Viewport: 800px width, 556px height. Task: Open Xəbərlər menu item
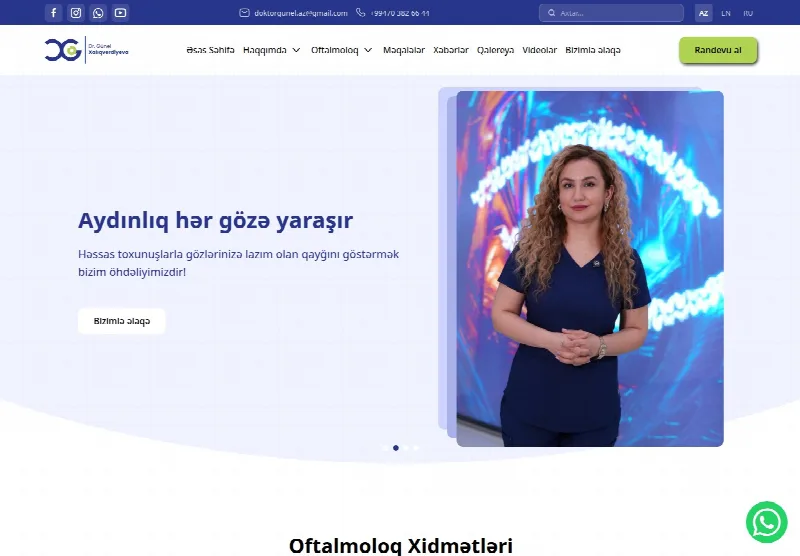(451, 50)
